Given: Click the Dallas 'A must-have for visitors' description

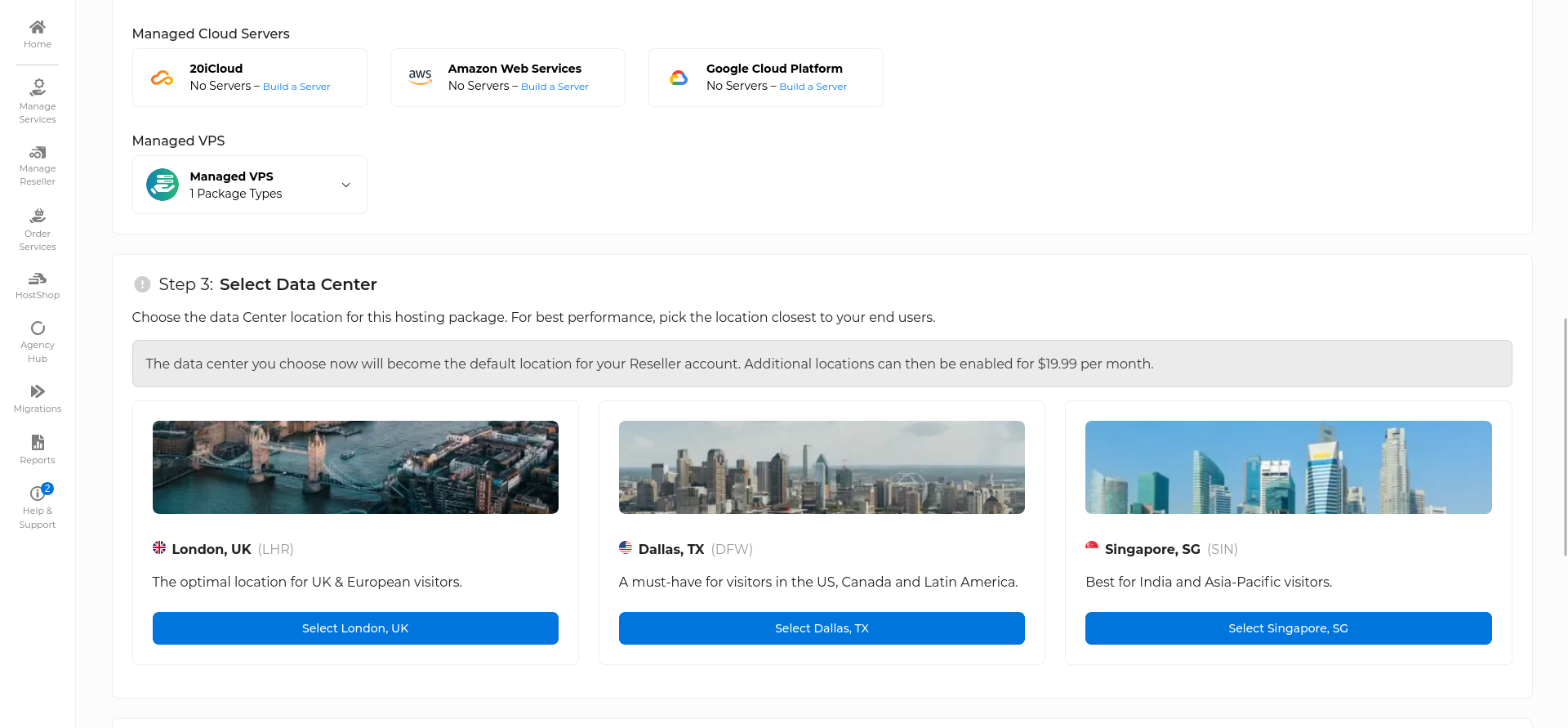Looking at the screenshot, I should coord(818,582).
